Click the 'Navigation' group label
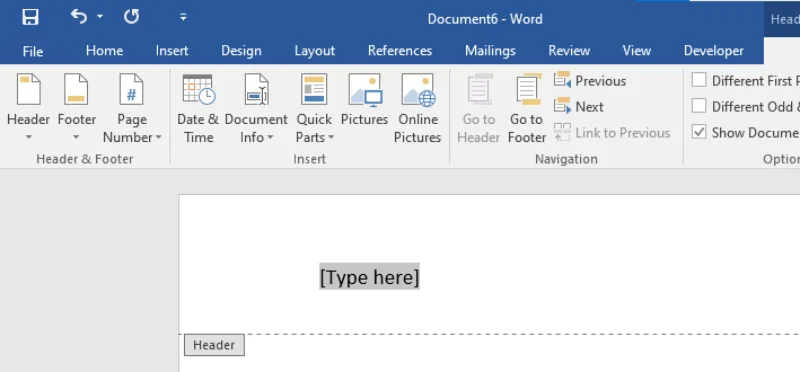The height and width of the screenshot is (372, 800). pyautogui.click(x=566, y=159)
